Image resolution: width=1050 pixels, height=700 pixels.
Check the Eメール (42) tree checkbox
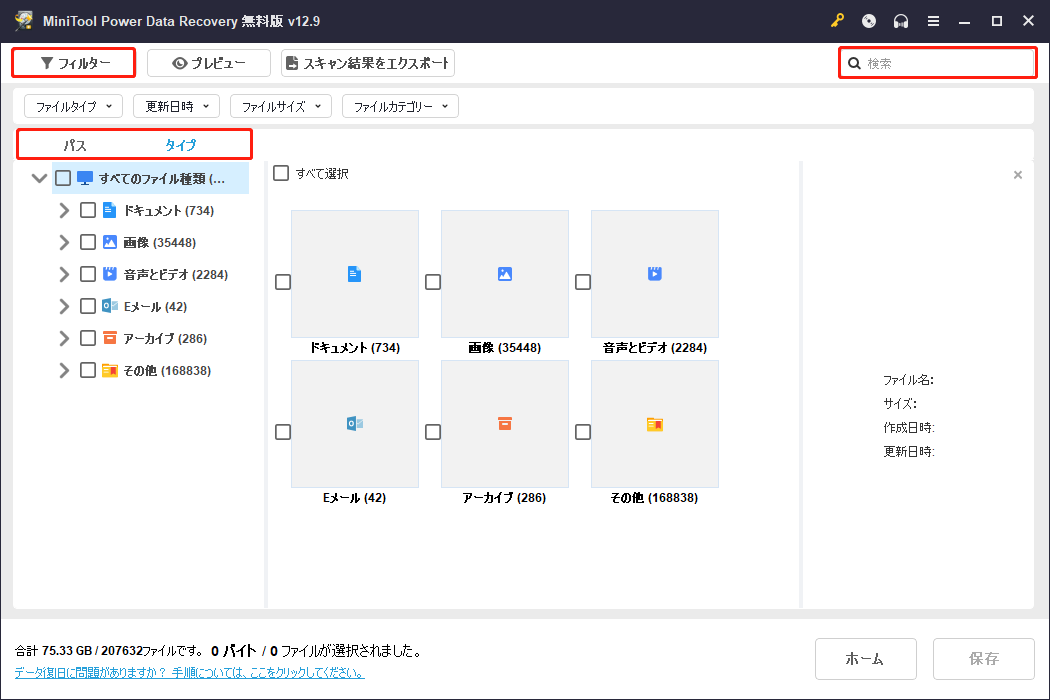coord(88,306)
